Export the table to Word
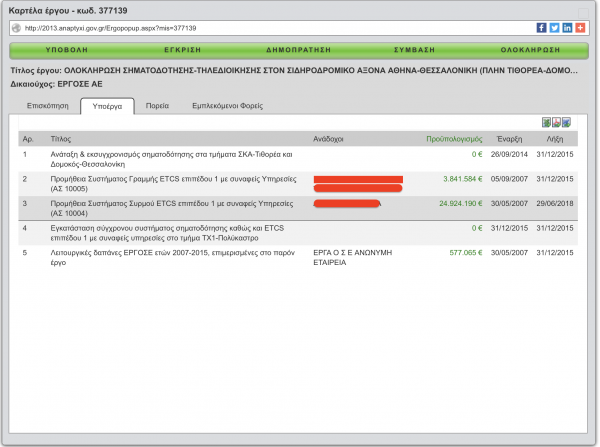 566,122
